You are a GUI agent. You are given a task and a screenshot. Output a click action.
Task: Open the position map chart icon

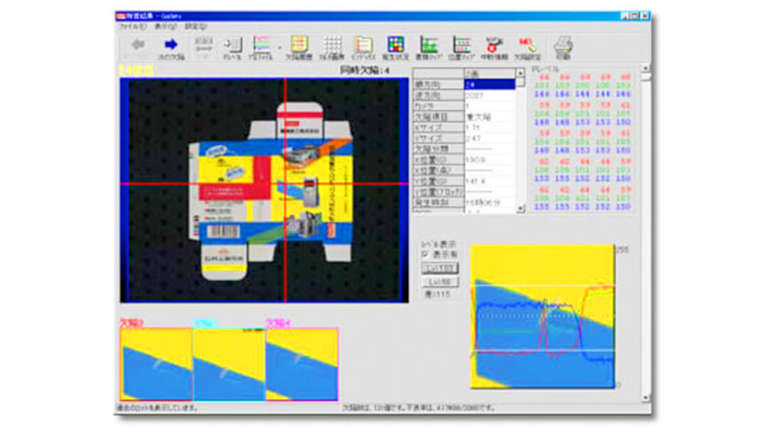462,48
